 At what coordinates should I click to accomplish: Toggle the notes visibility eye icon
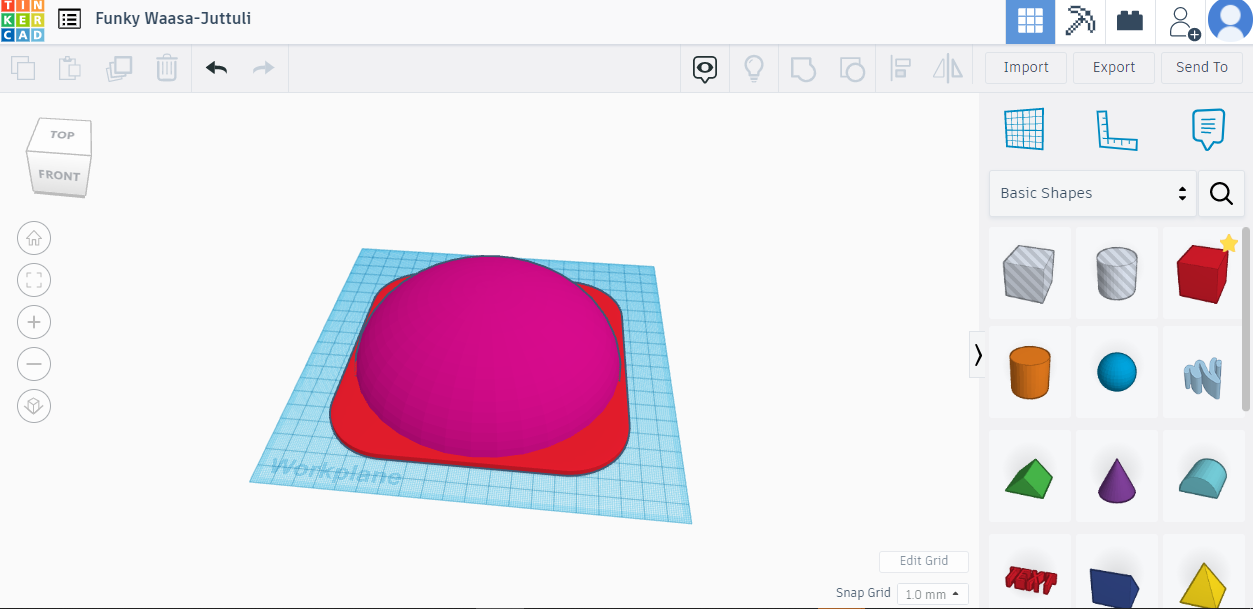coord(706,69)
